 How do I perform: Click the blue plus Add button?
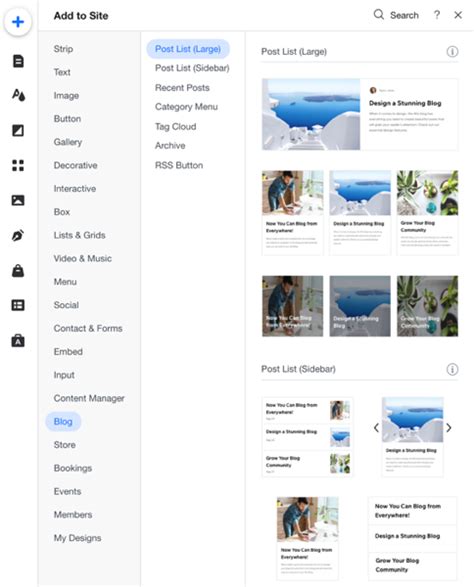(18, 22)
